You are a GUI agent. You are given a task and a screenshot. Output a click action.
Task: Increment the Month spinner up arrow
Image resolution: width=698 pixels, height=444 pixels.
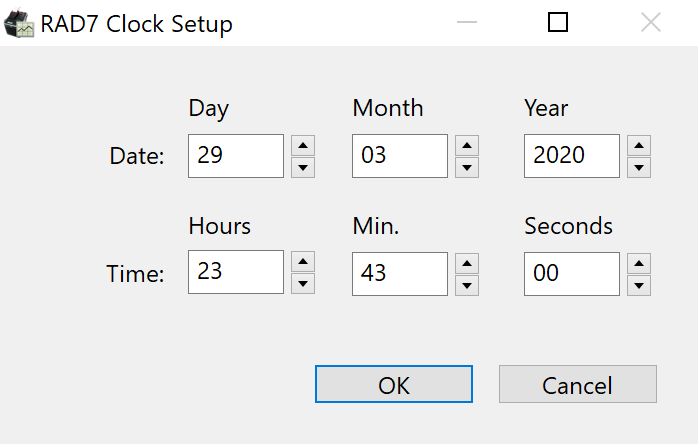466,145
